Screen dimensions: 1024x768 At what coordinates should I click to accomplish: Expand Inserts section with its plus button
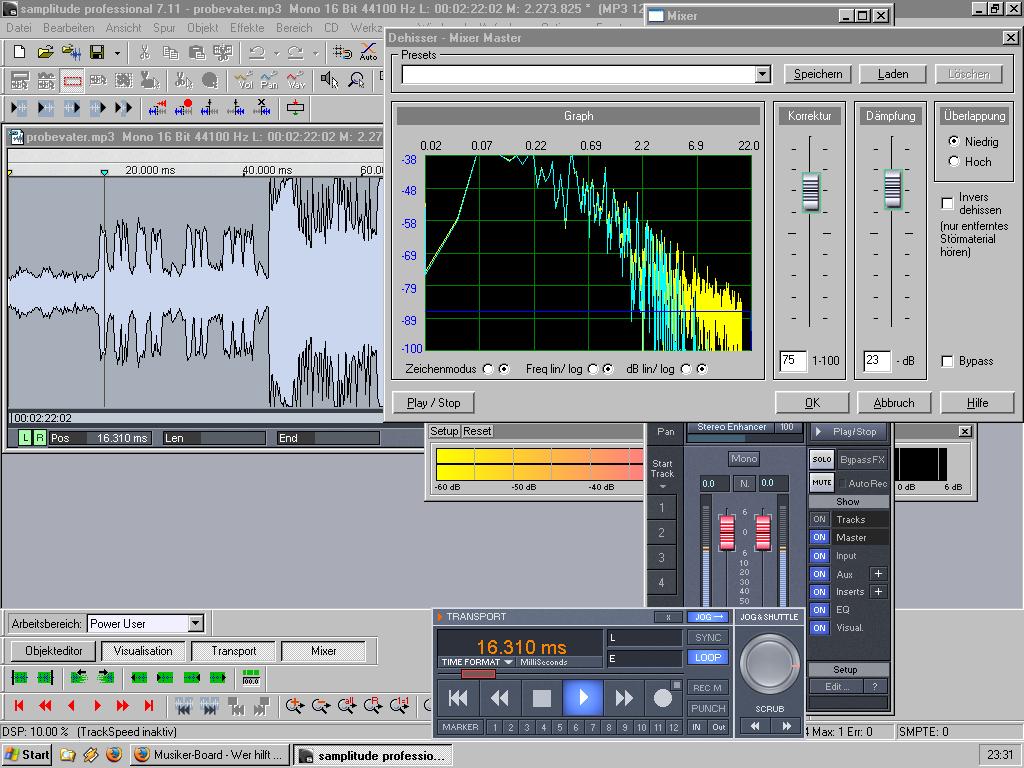tap(878, 592)
